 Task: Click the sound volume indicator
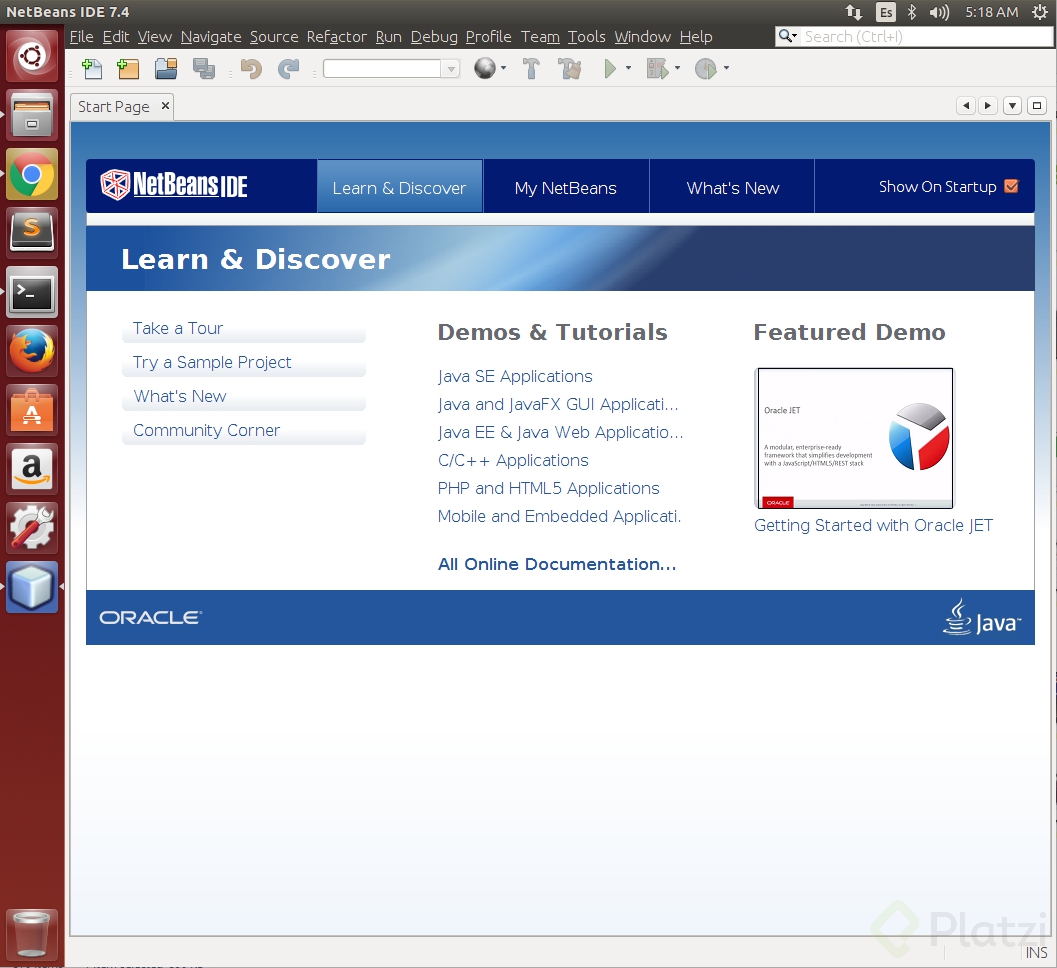click(x=938, y=12)
